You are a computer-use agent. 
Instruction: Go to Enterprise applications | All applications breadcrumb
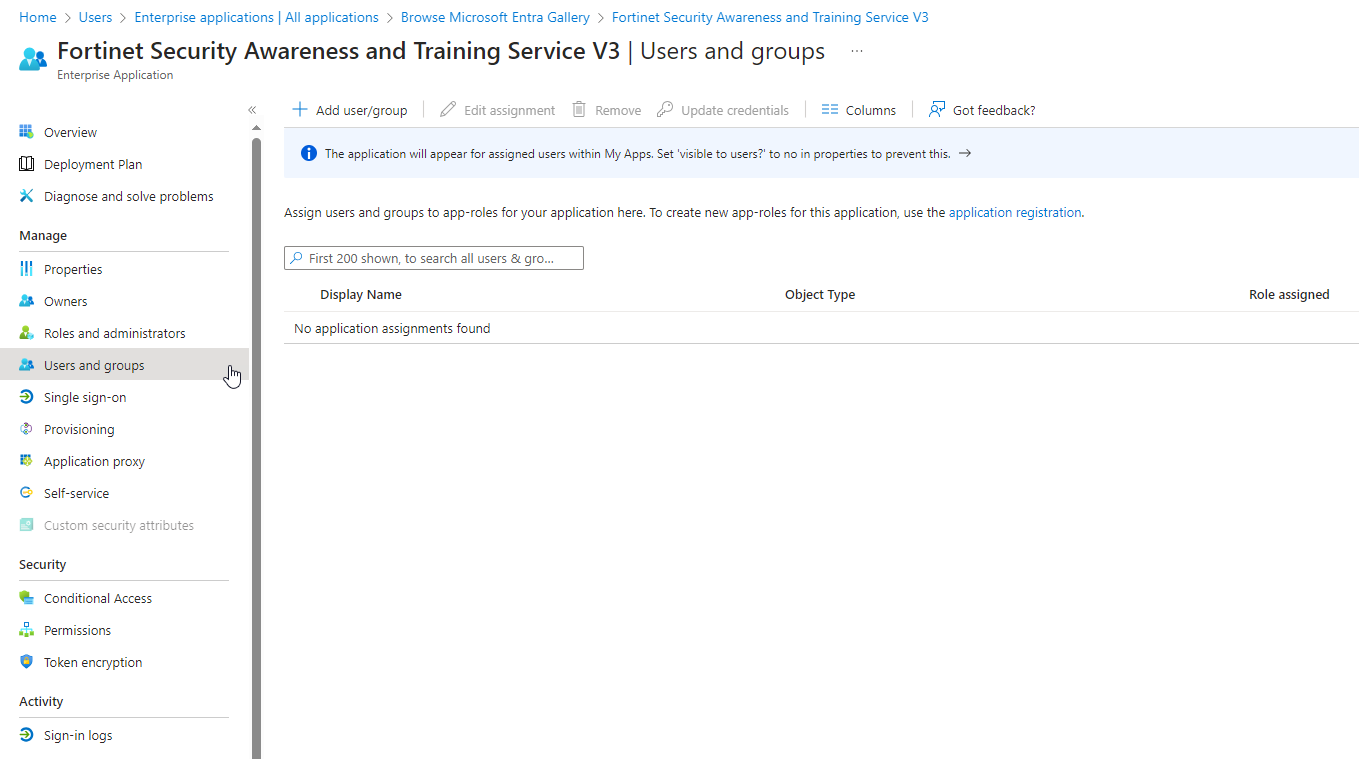tap(256, 17)
